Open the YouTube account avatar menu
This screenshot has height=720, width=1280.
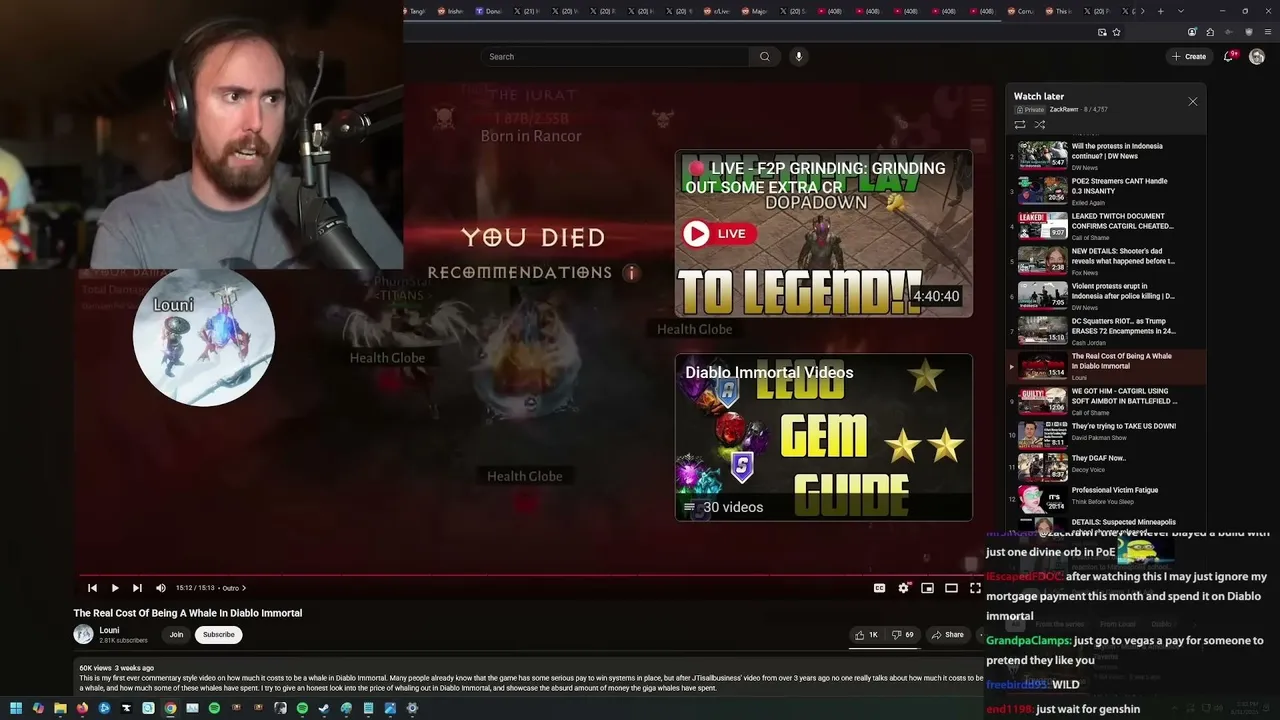[x=1257, y=57]
